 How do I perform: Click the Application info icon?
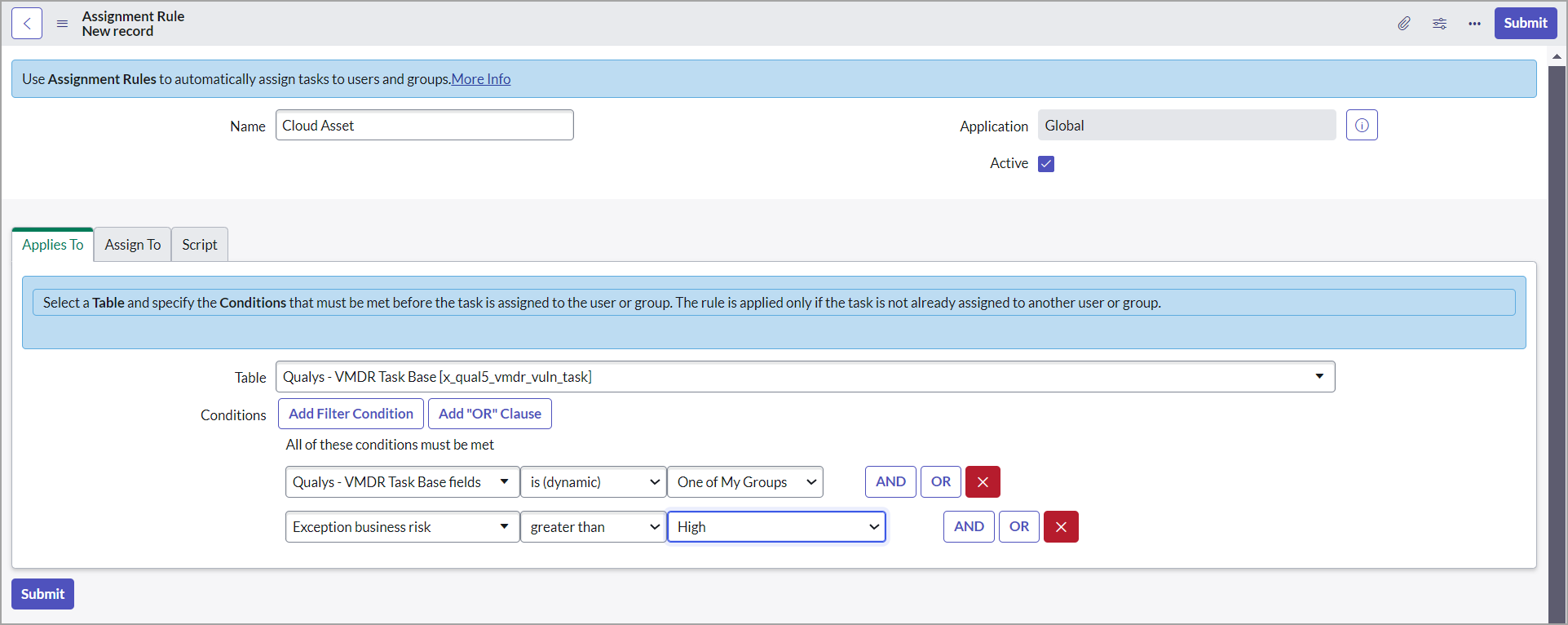pos(1361,126)
